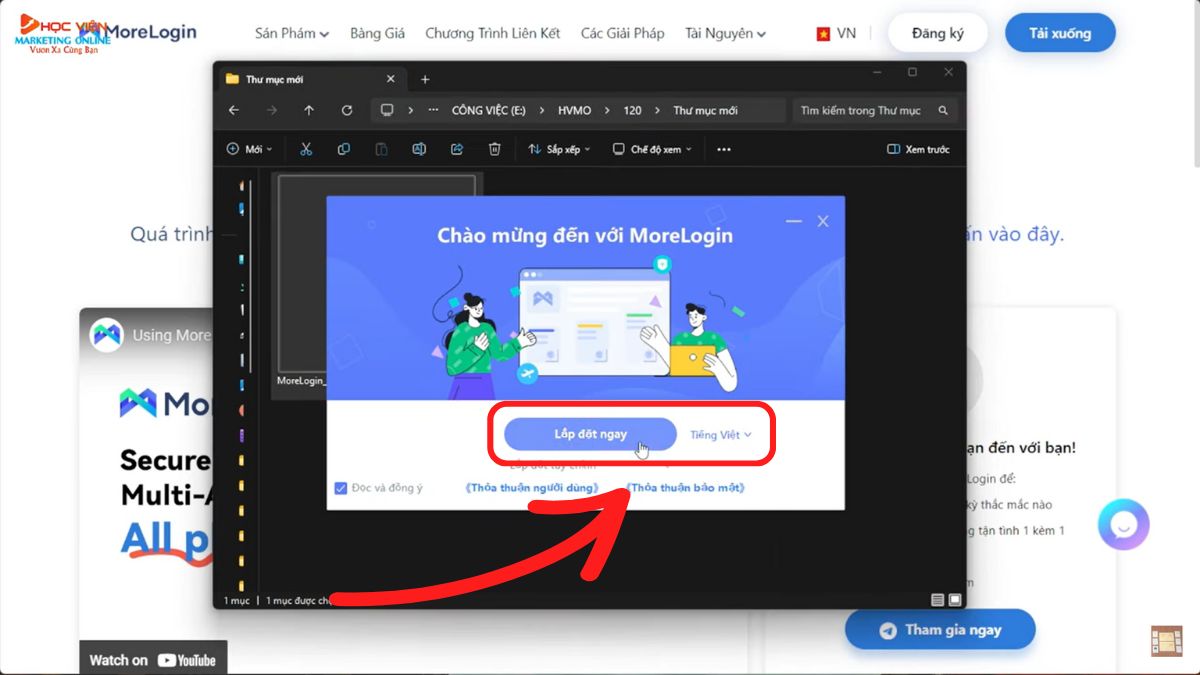Click the Refresh icon in File Explorer
Viewport: 1200px width, 675px height.
pyautogui.click(x=347, y=110)
